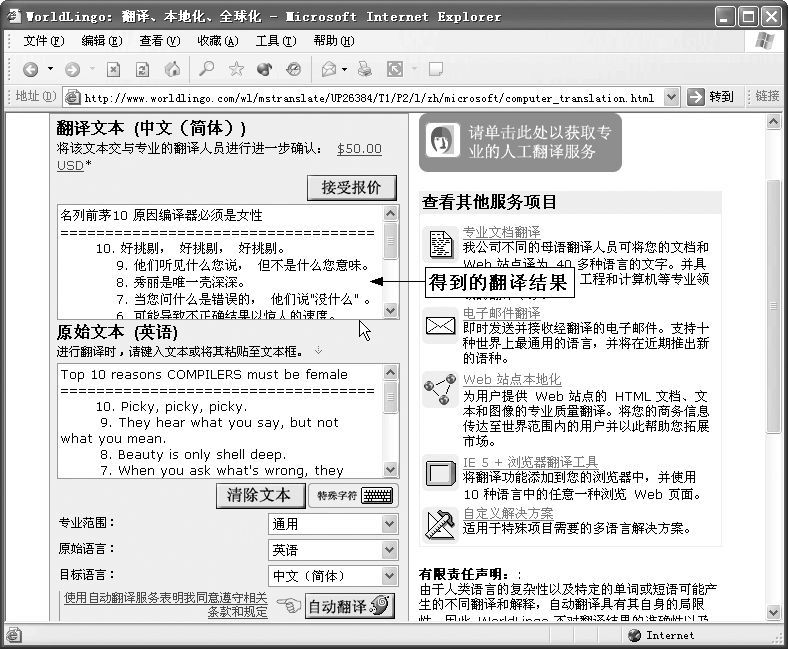This screenshot has width=788, height=649.
Task: Refresh the page using toolbar icon
Action: [143, 69]
